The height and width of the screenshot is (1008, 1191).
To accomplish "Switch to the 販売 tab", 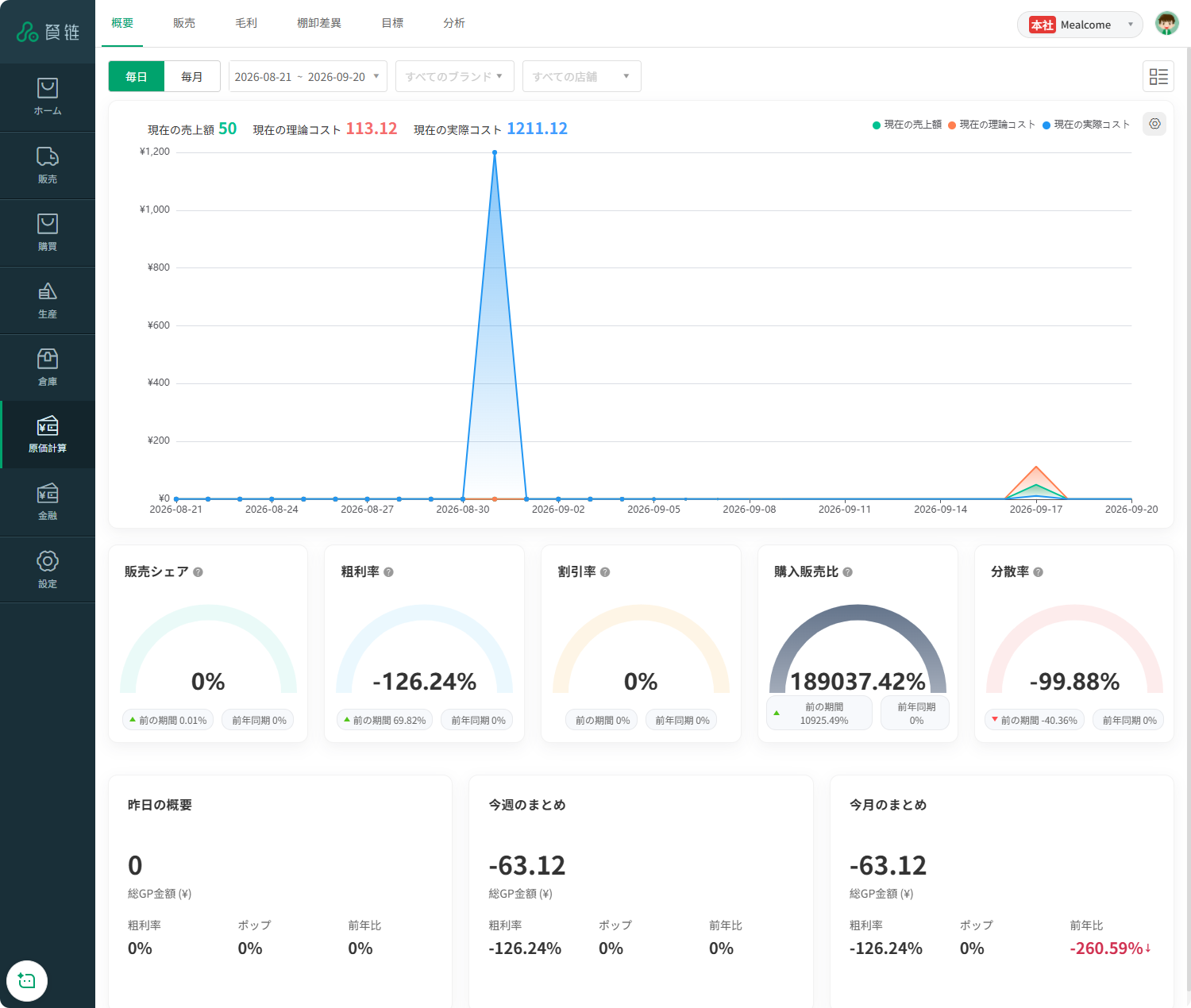I will pyautogui.click(x=184, y=23).
